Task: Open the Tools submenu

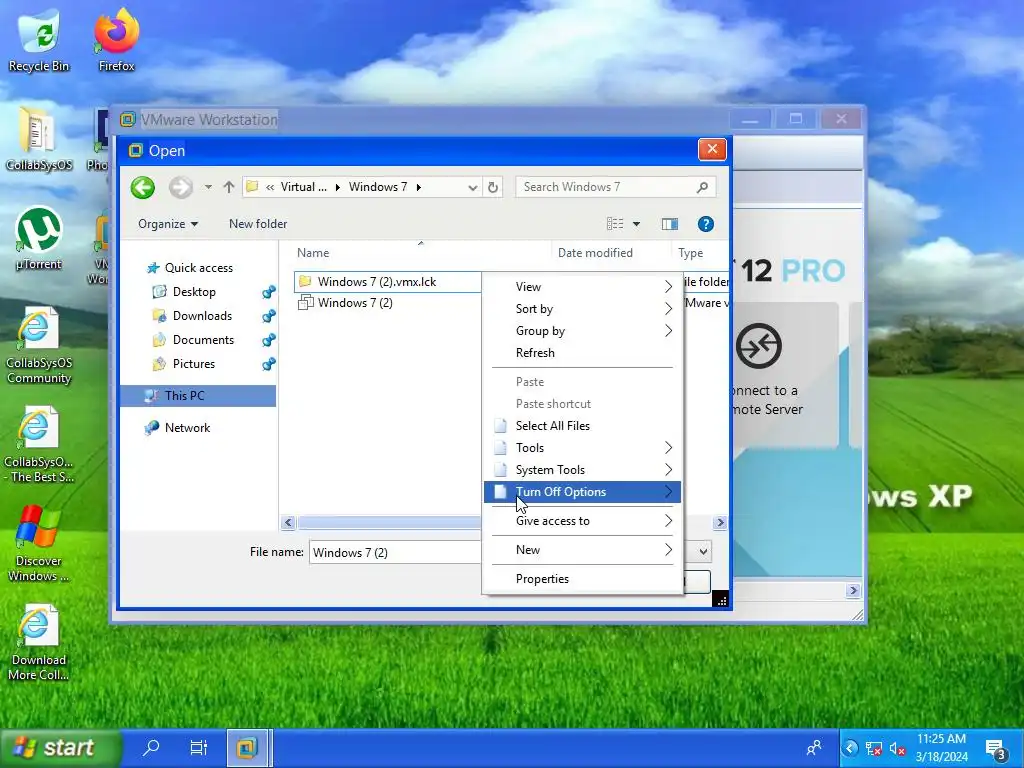Action: [582, 448]
